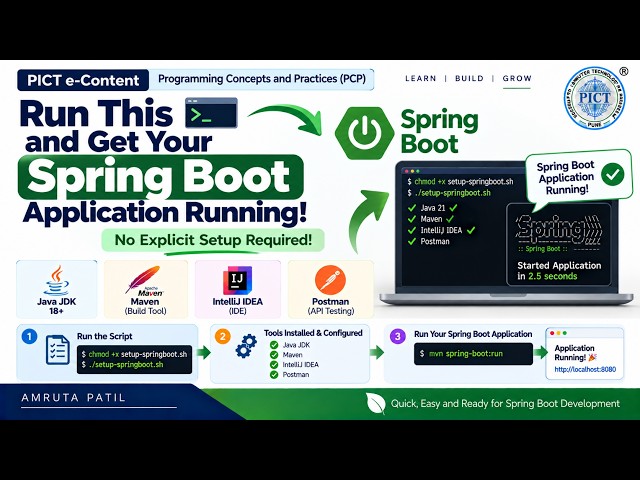Click the "Spring Boot Application Running!" speech bubble
The image size is (640, 480).
click(578, 178)
